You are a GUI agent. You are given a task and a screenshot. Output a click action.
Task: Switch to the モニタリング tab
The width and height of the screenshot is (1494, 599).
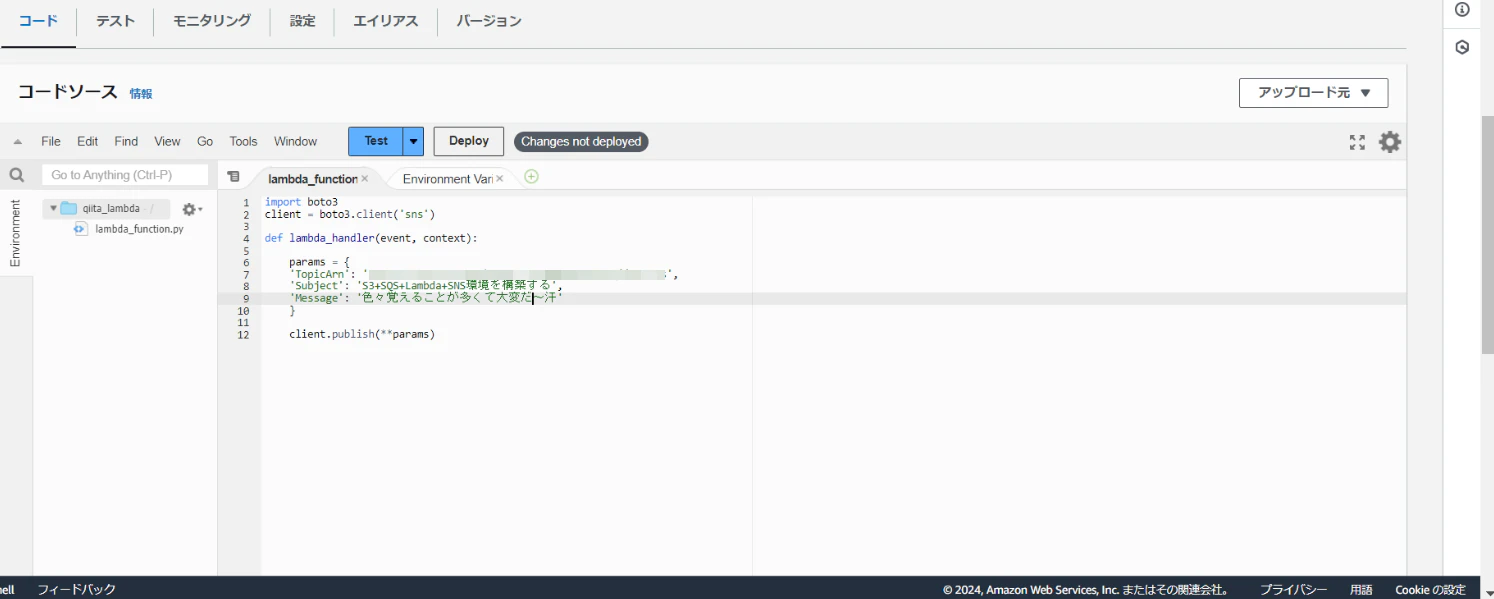212,20
